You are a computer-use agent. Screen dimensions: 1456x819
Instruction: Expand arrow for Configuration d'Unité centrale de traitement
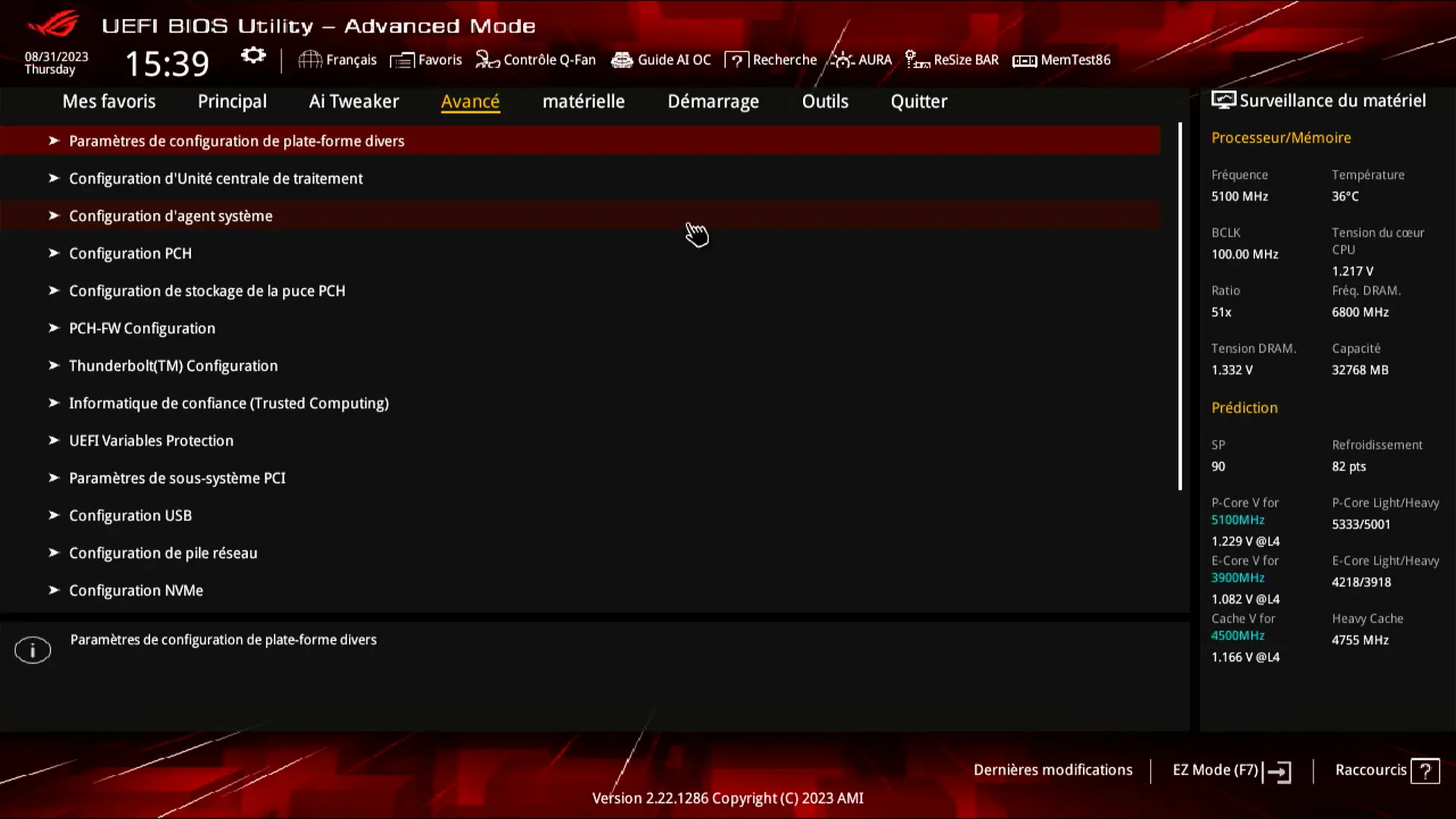pos(54,178)
